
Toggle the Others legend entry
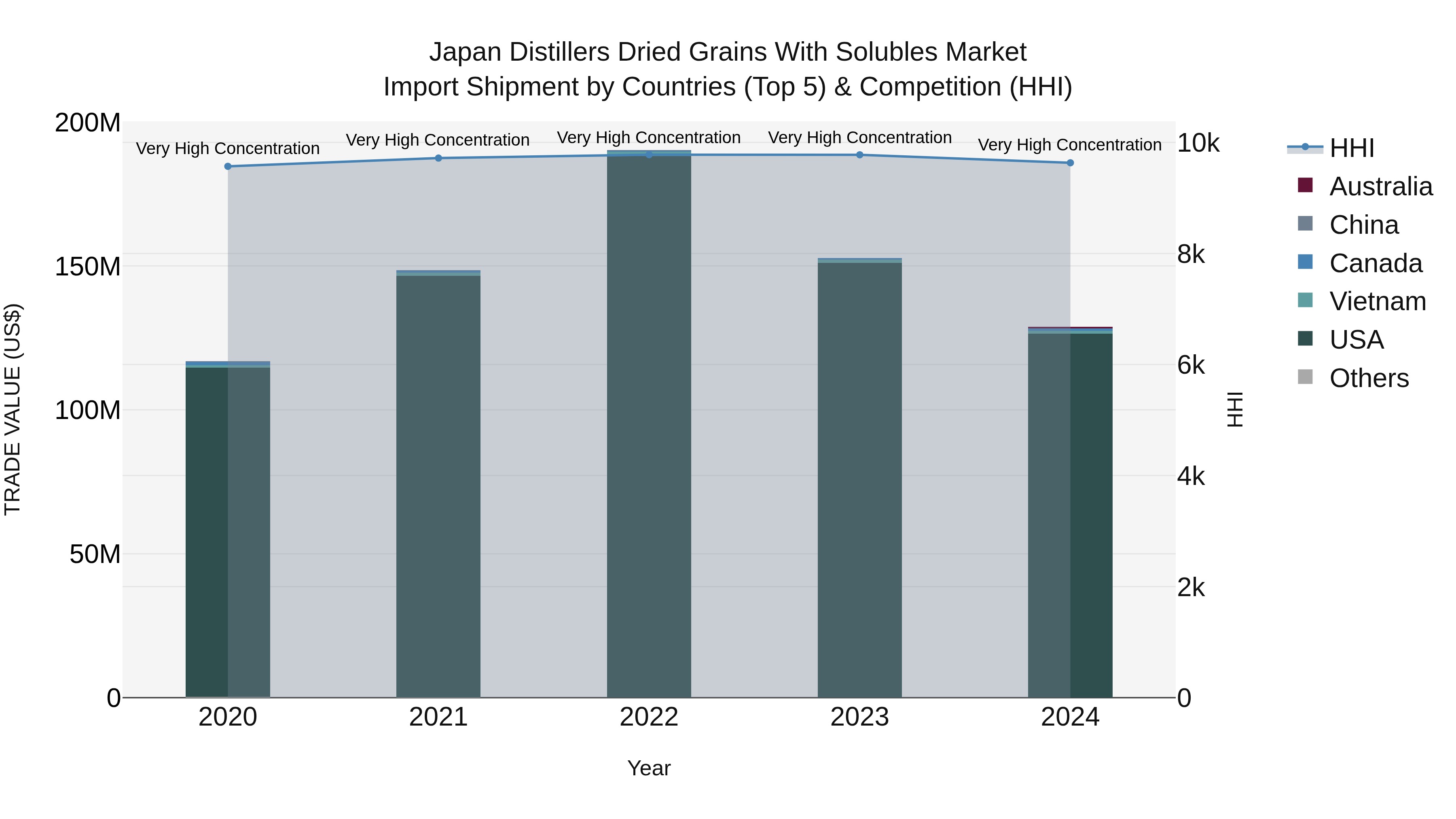tap(1353, 378)
